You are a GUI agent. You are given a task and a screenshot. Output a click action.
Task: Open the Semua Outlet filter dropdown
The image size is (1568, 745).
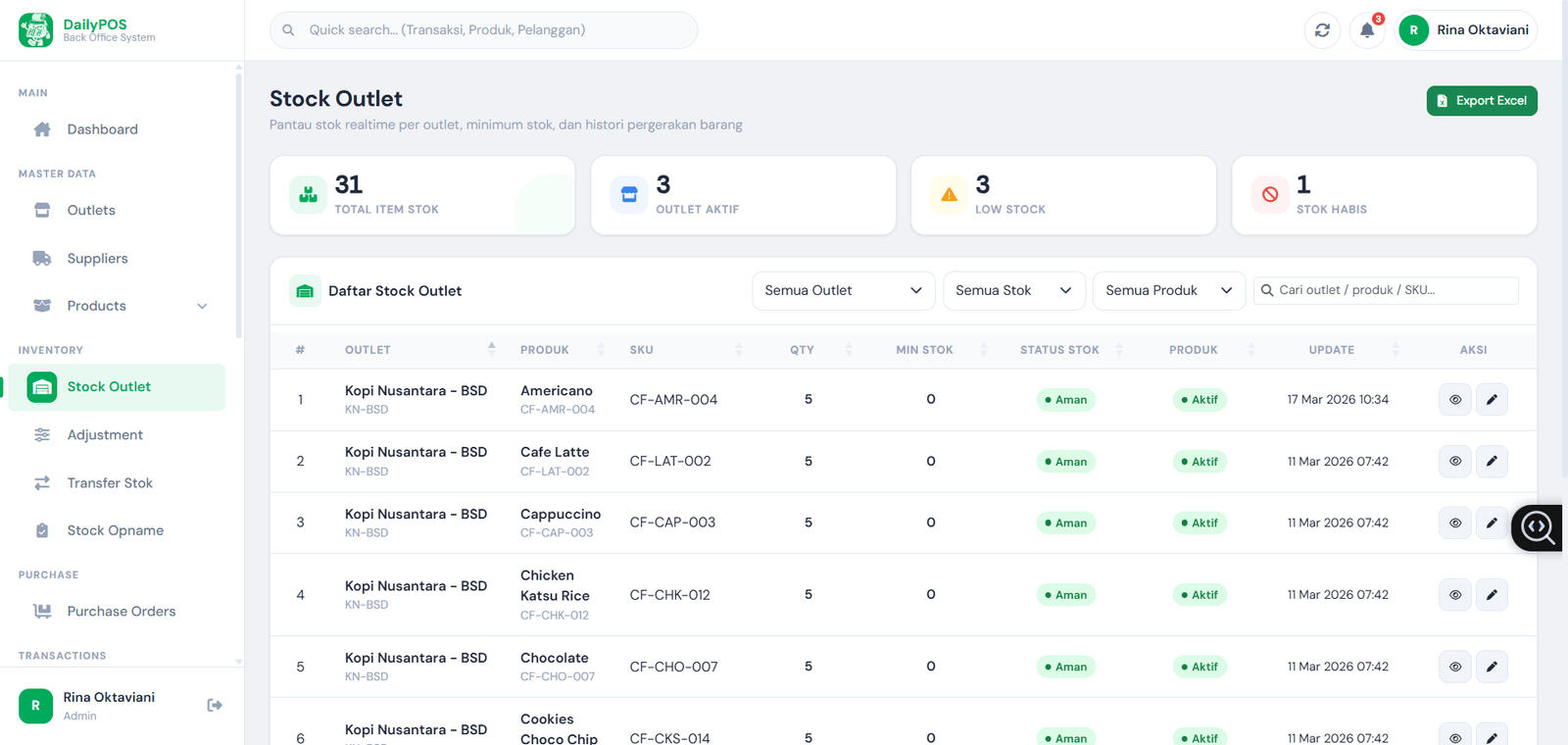(x=843, y=291)
